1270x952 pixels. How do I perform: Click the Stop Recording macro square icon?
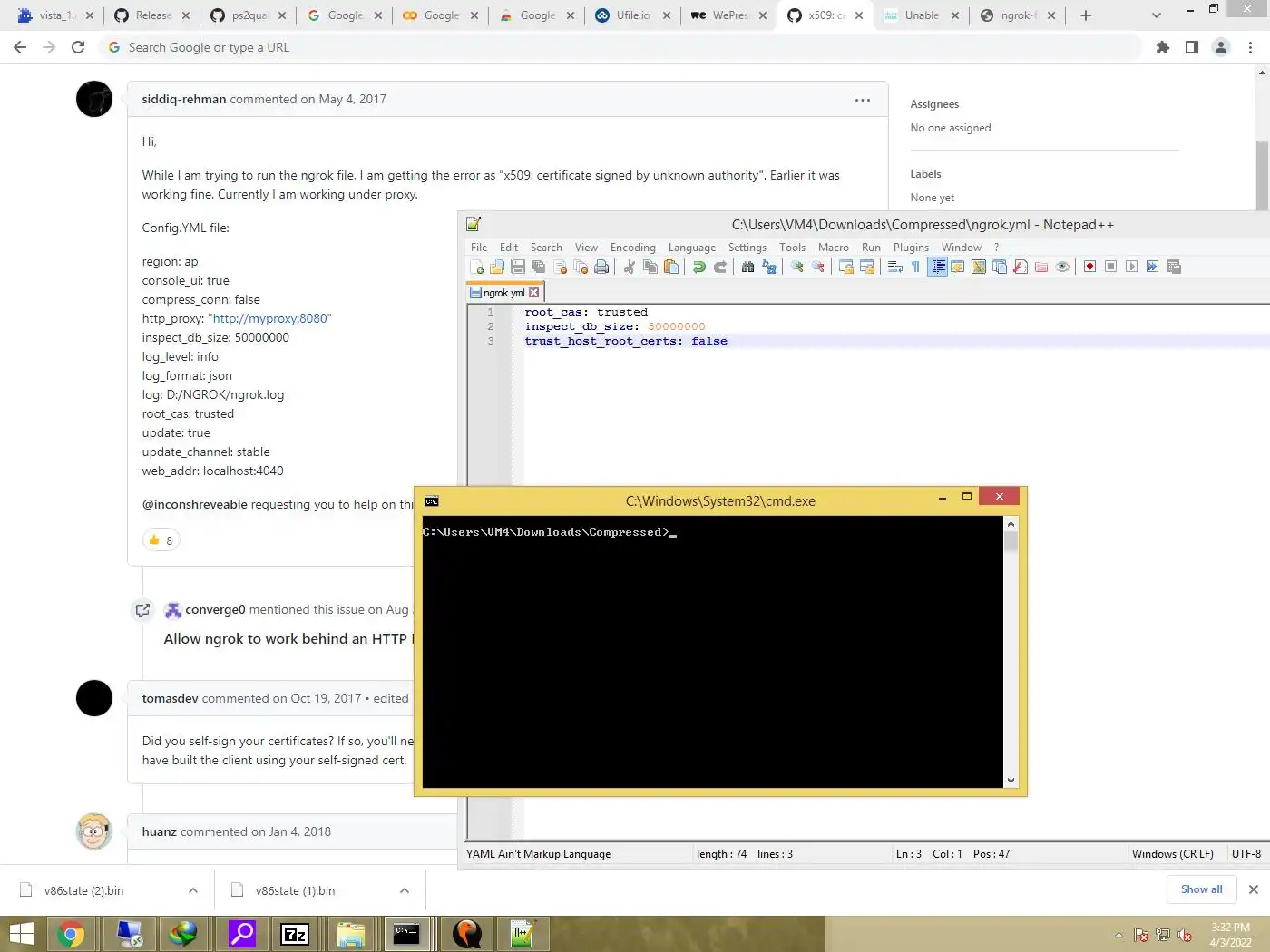click(1110, 267)
